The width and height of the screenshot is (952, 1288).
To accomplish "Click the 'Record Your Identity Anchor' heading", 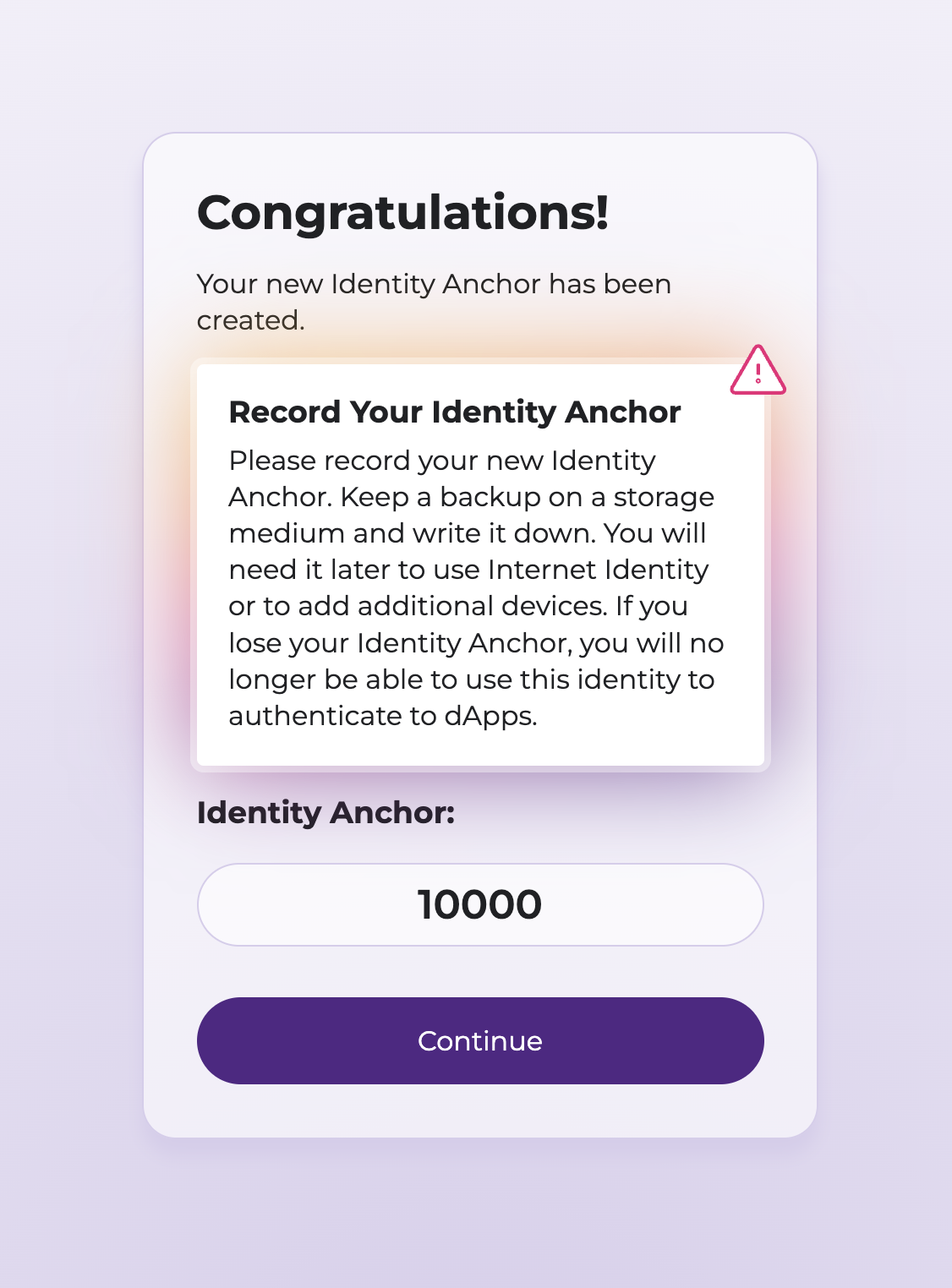I will tap(455, 412).
